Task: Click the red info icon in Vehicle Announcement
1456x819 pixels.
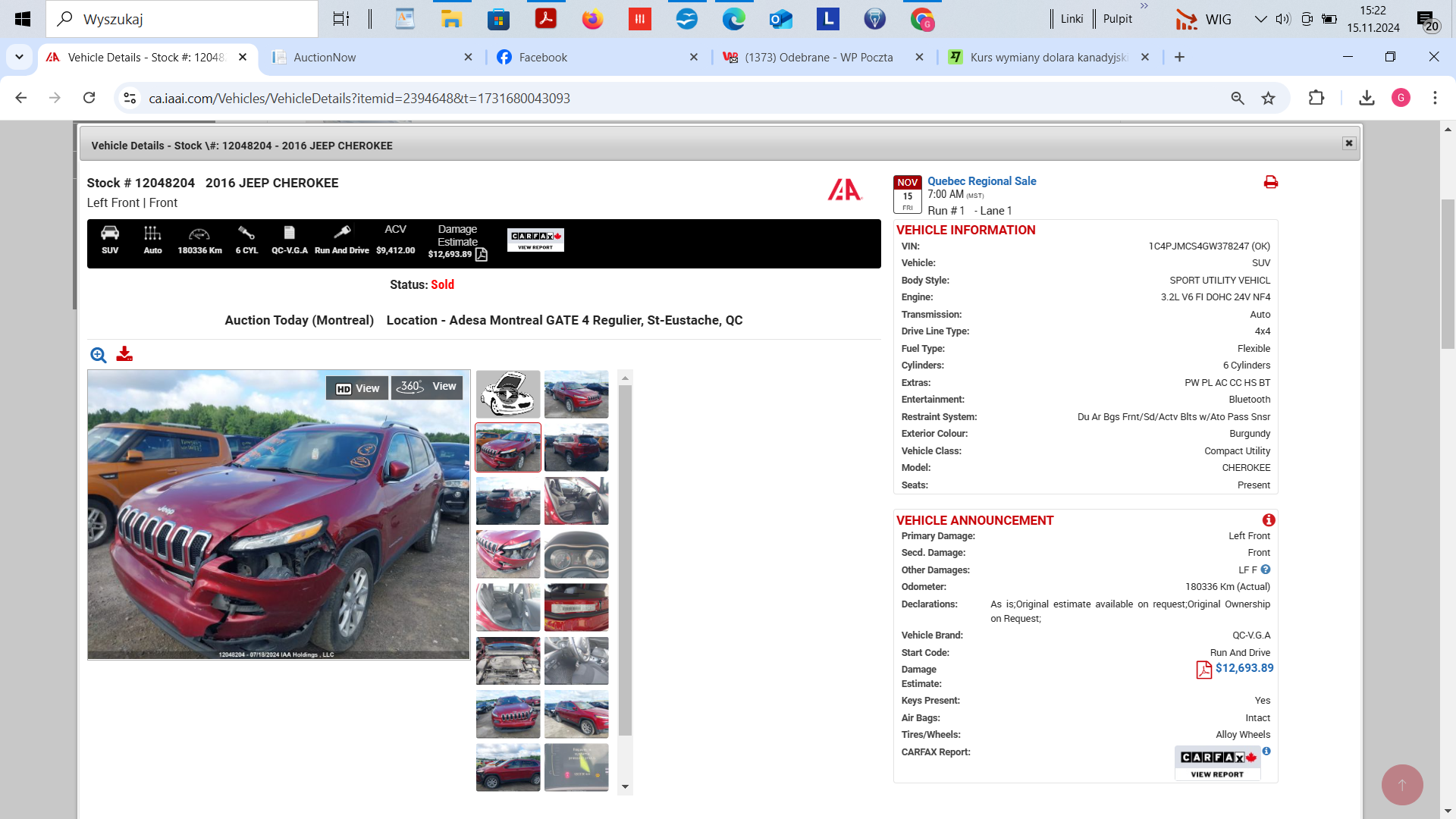Action: pos(1269,520)
